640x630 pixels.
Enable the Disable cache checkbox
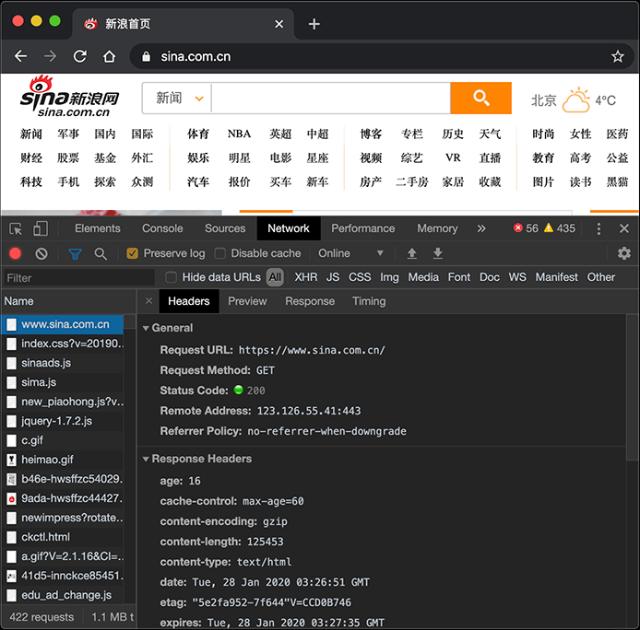(x=220, y=254)
